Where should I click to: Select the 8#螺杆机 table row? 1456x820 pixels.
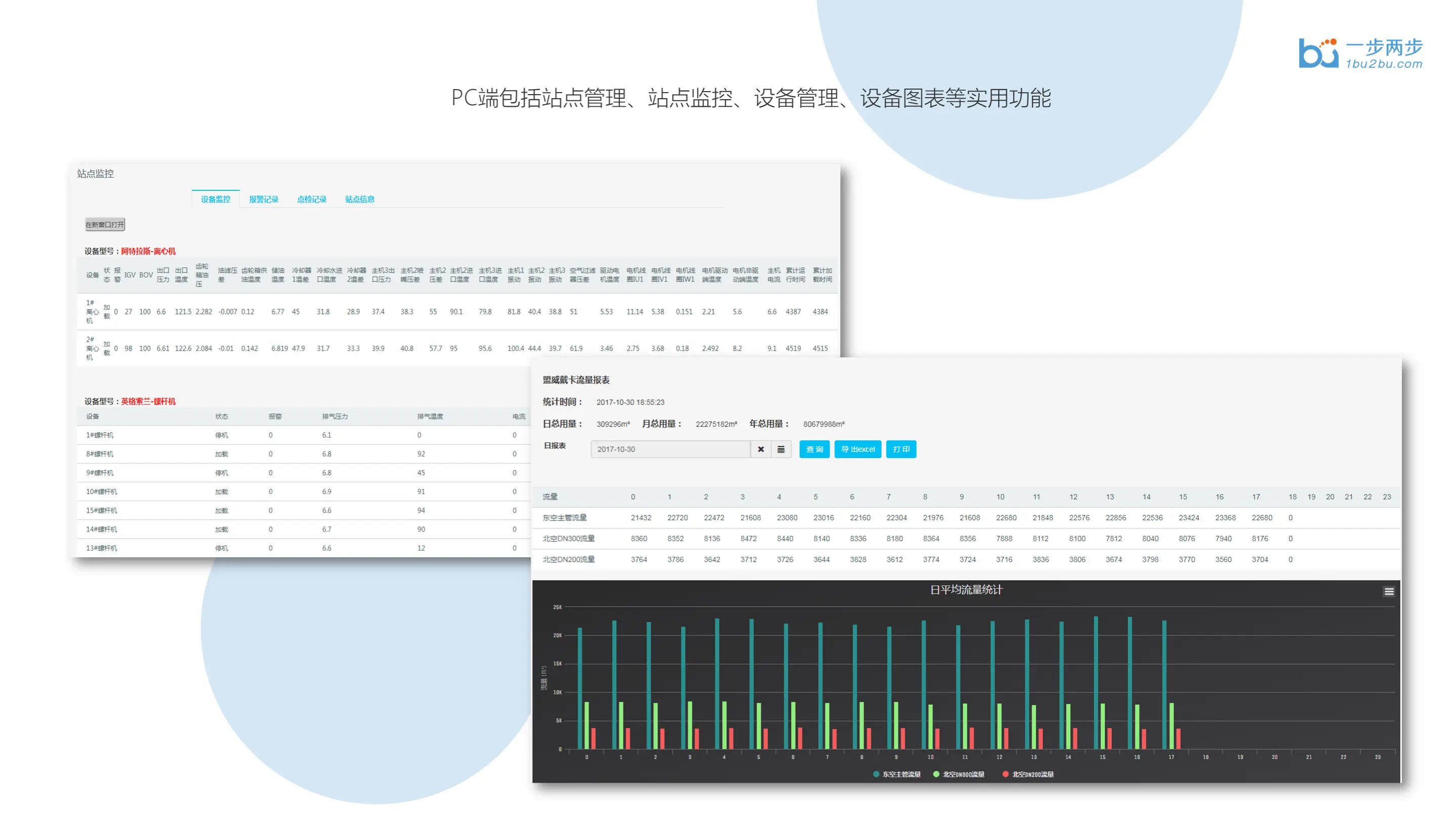click(x=100, y=454)
